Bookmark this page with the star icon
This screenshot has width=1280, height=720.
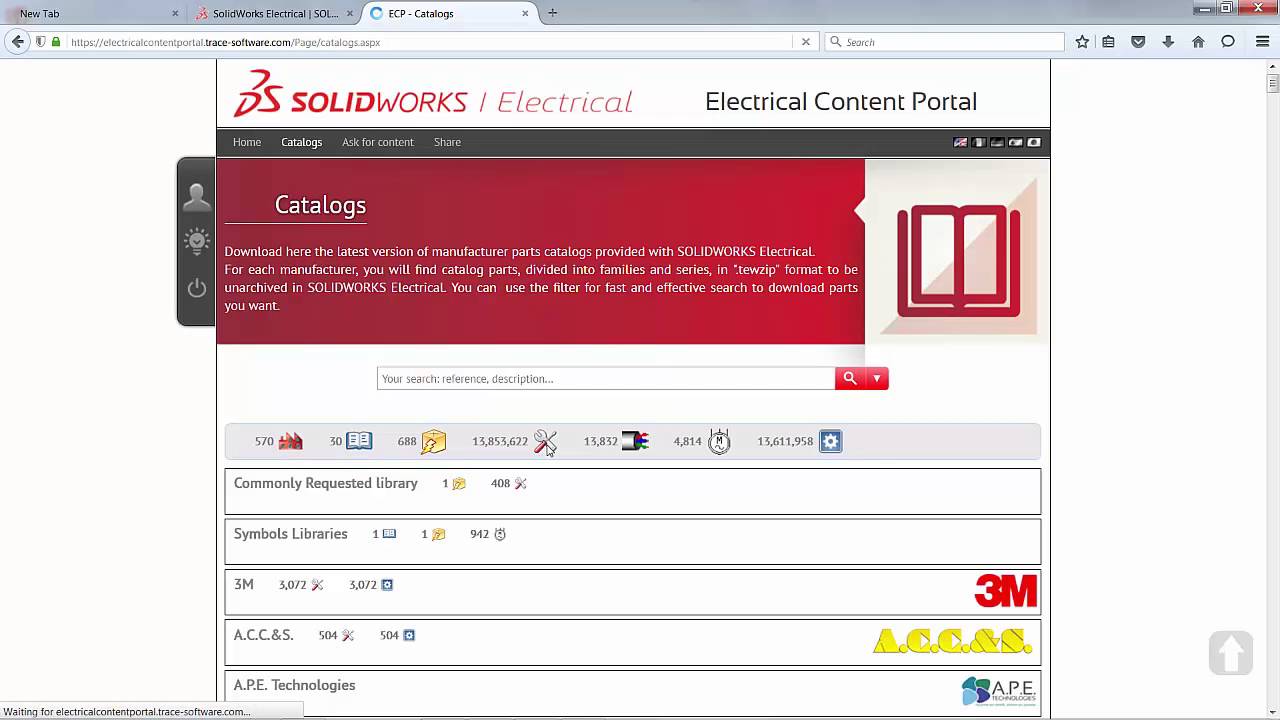click(x=1082, y=42)
